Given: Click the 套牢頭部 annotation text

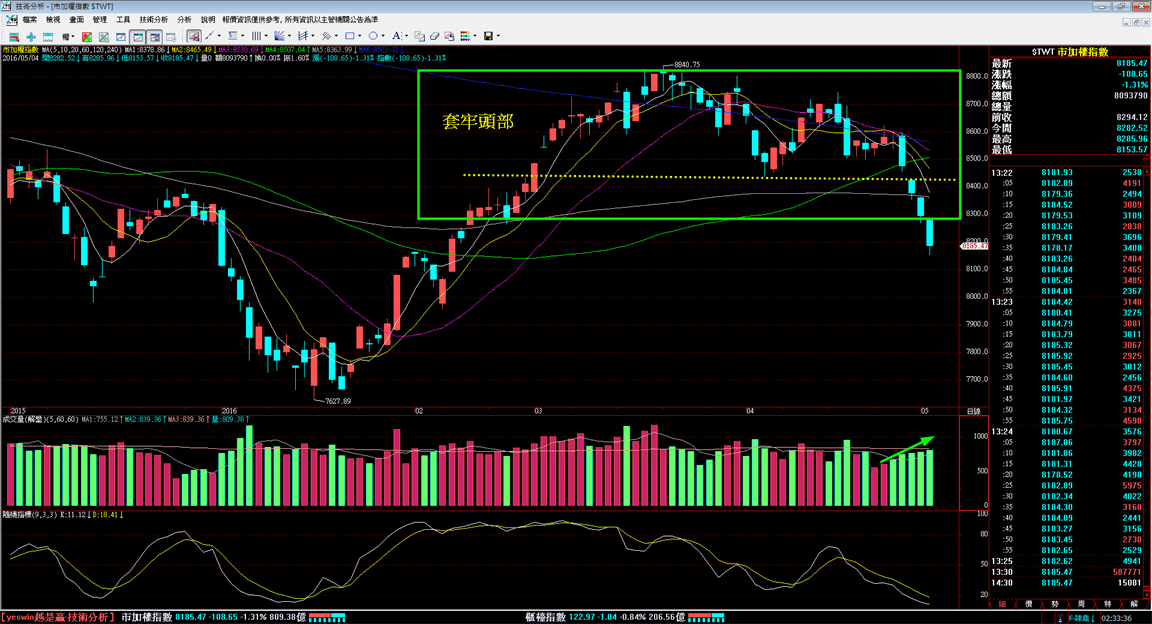Looking at the screenshot, I should pyautogui.click(x=478, y=121).
